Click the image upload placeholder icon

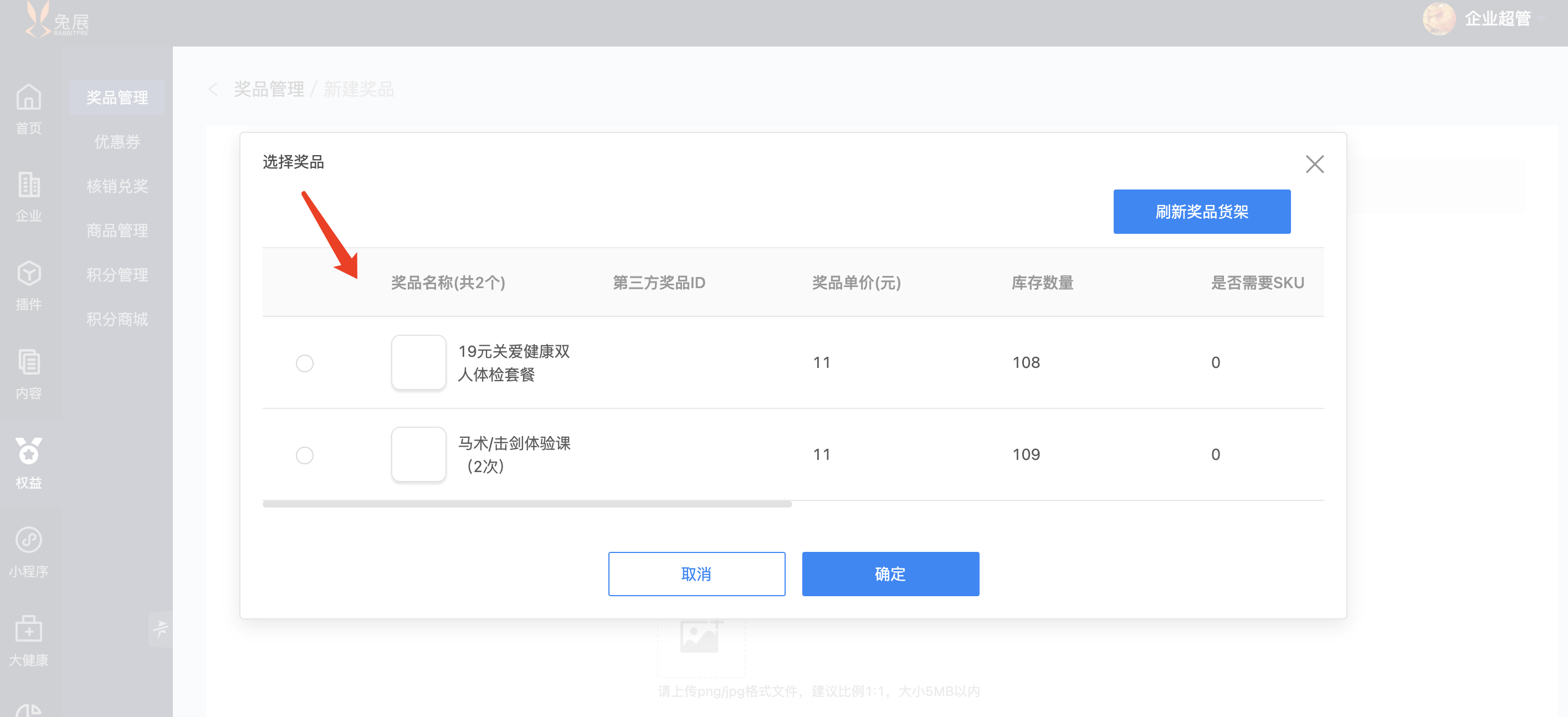pyautogui.click(x=700, y=636)
